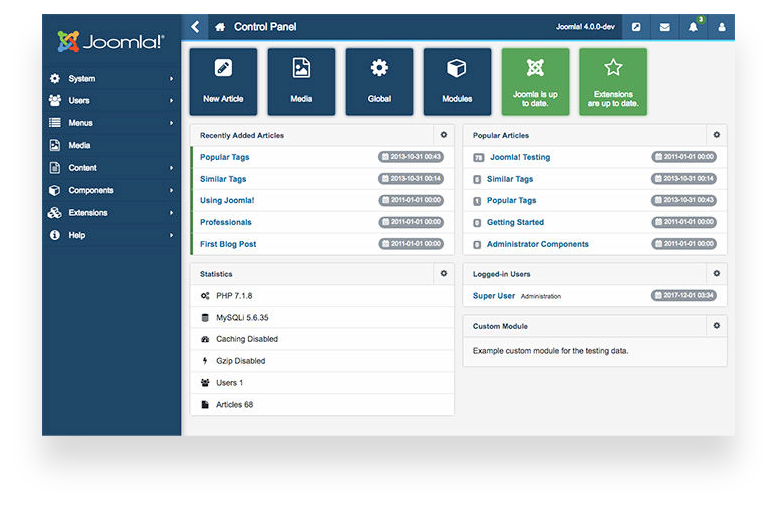The image size is (777, 506).
Task: Open the System menu item
Action: point(111,78)
